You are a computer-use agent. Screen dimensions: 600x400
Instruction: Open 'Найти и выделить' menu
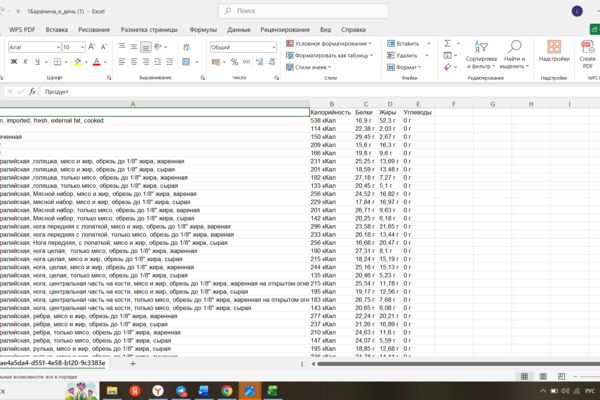click(x=514, y=55)
